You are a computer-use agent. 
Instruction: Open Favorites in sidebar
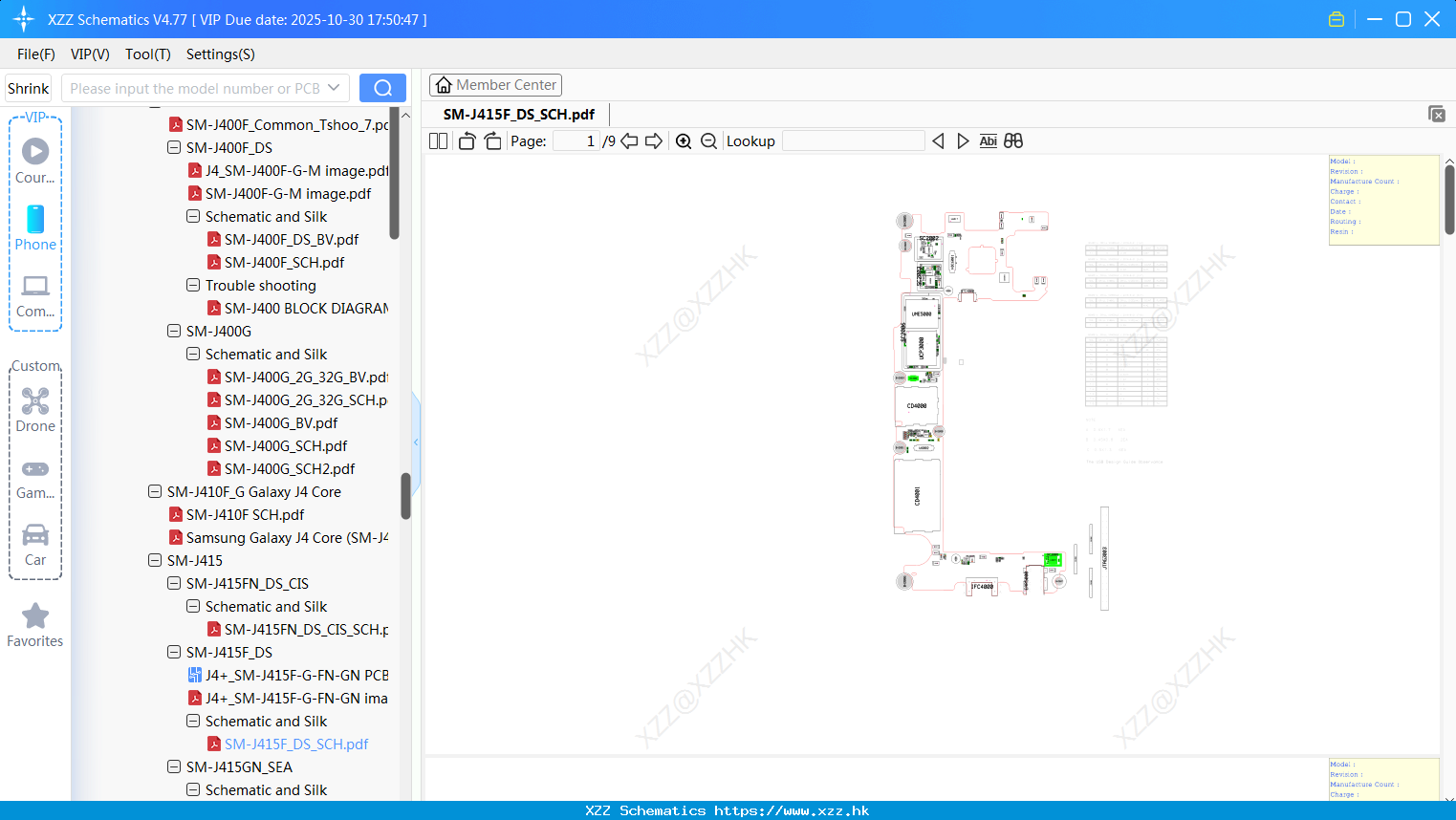tap(35, 626)
